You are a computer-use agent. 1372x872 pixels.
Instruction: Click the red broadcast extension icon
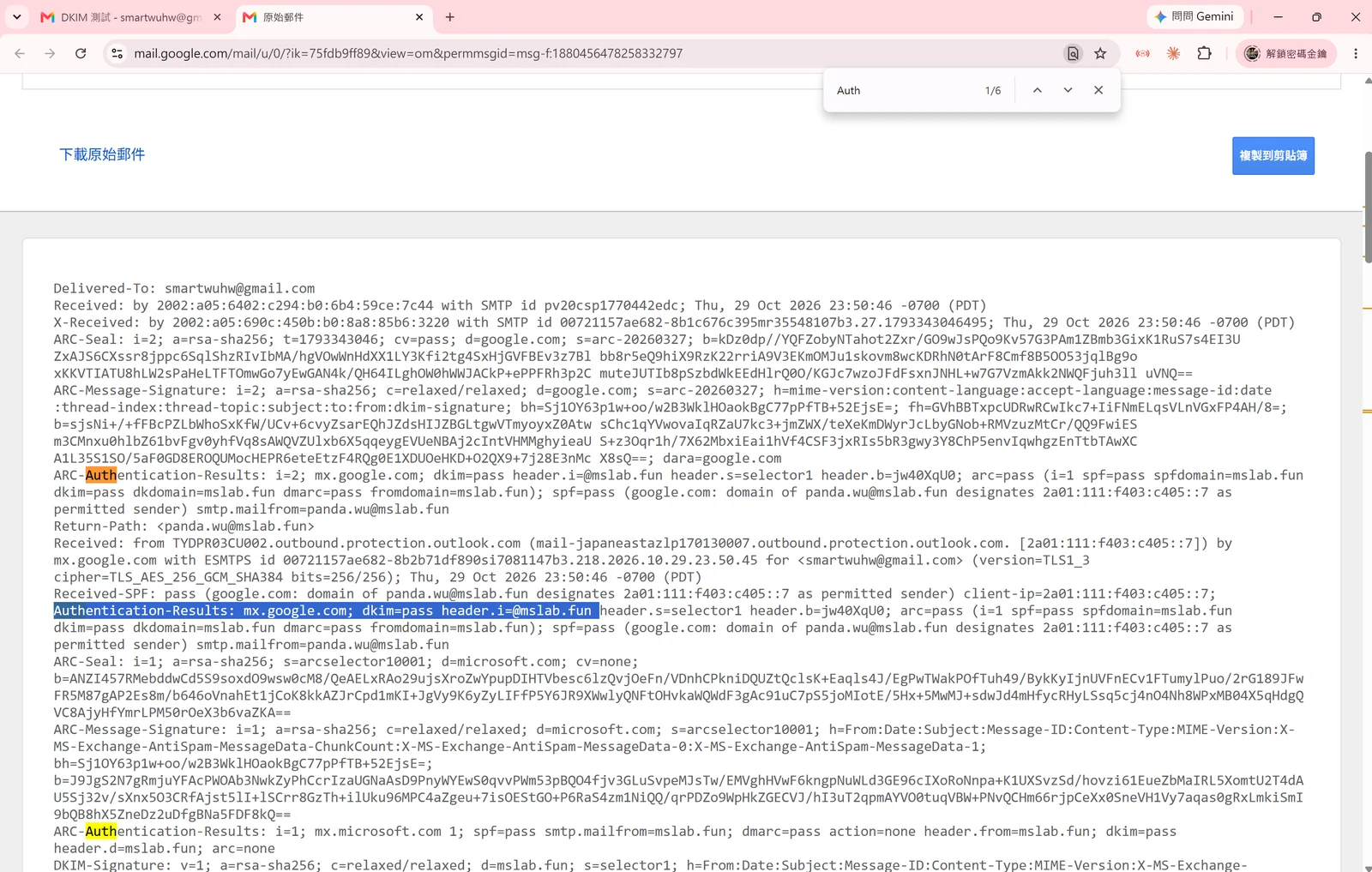1143,53
